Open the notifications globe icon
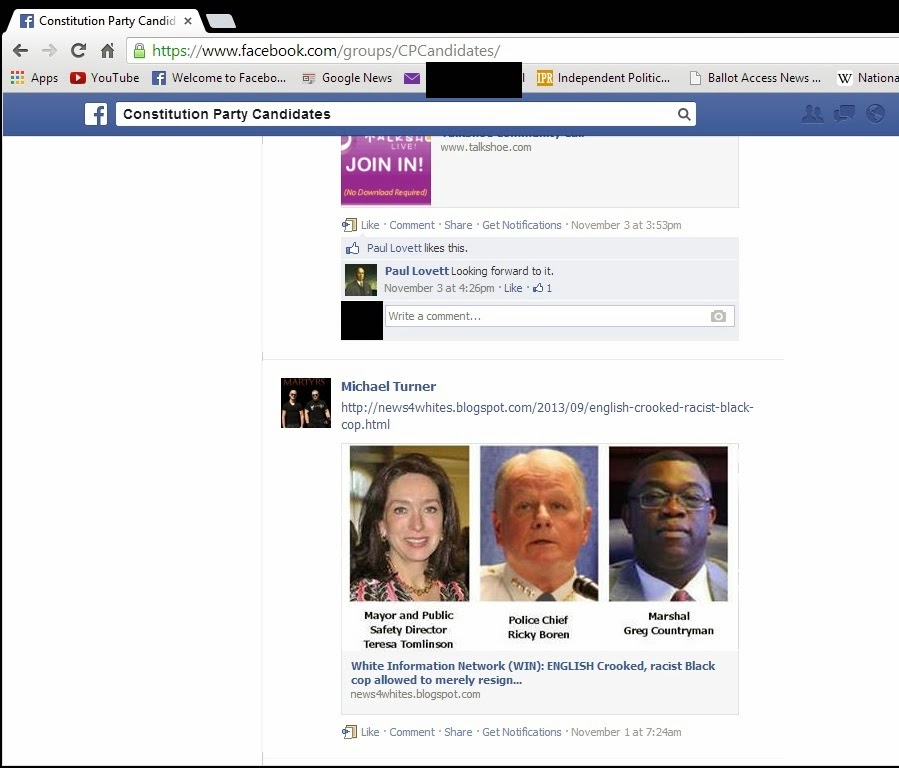 click(875, 114)
